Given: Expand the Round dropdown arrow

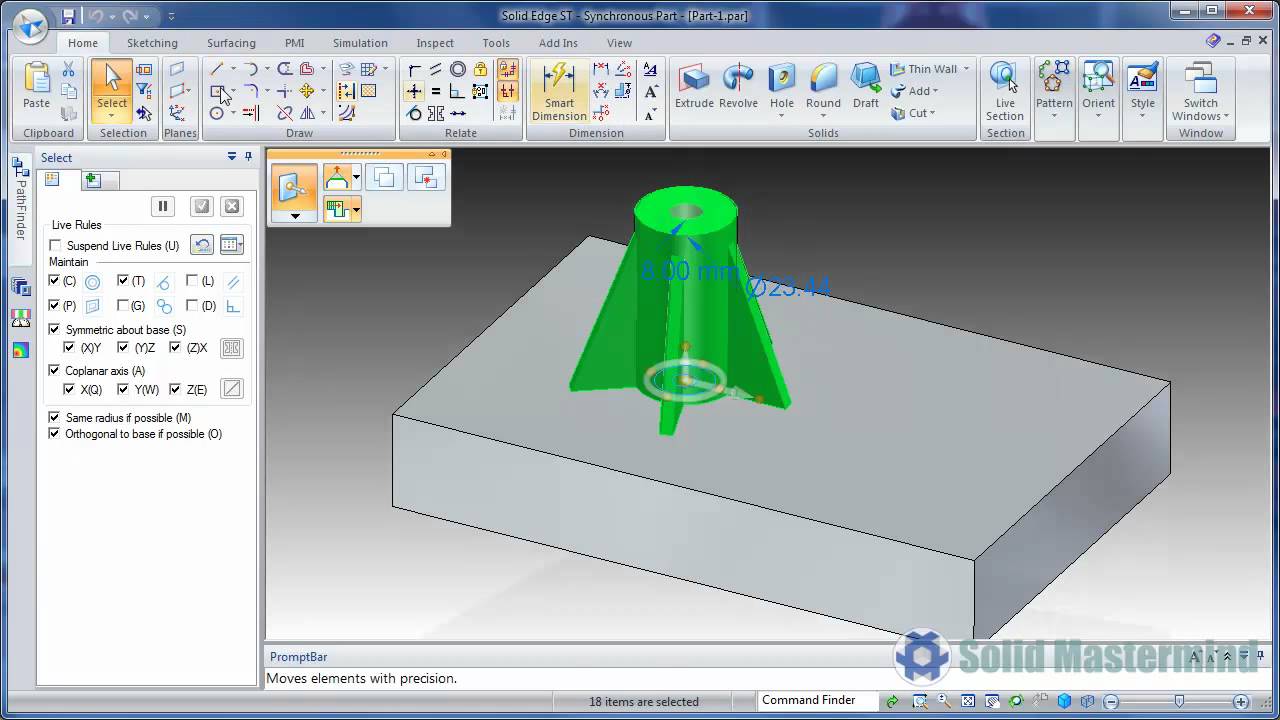Looking at the screenshot, I should point(824,117).
